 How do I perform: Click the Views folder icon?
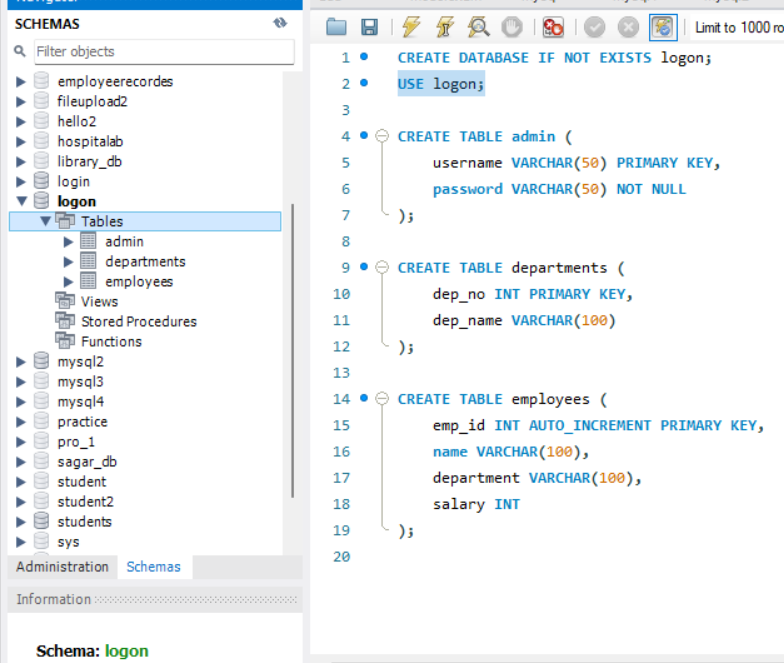(x=65, y=300)
